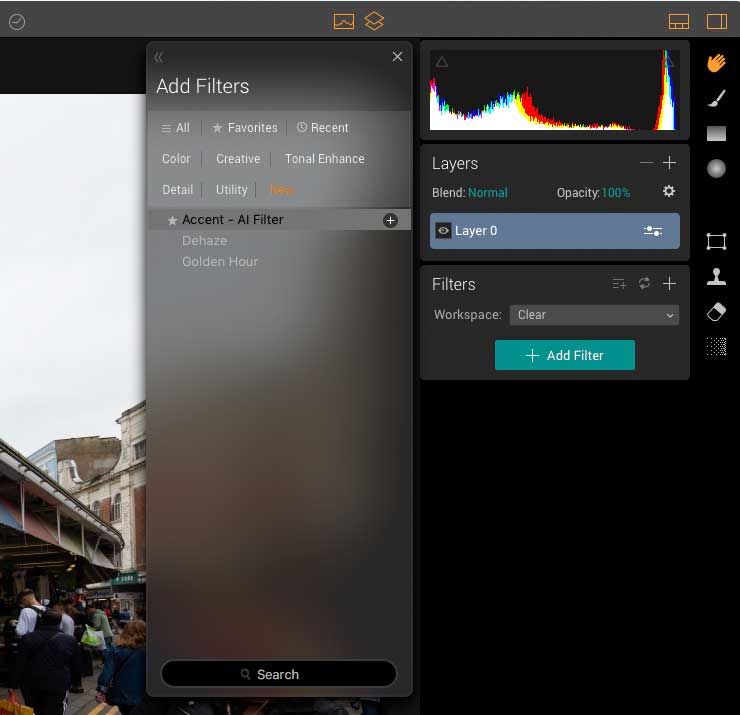The image size is (740, 715).
Task: Select the Denoise dotted tool
Action: click(x=716, y=347)
